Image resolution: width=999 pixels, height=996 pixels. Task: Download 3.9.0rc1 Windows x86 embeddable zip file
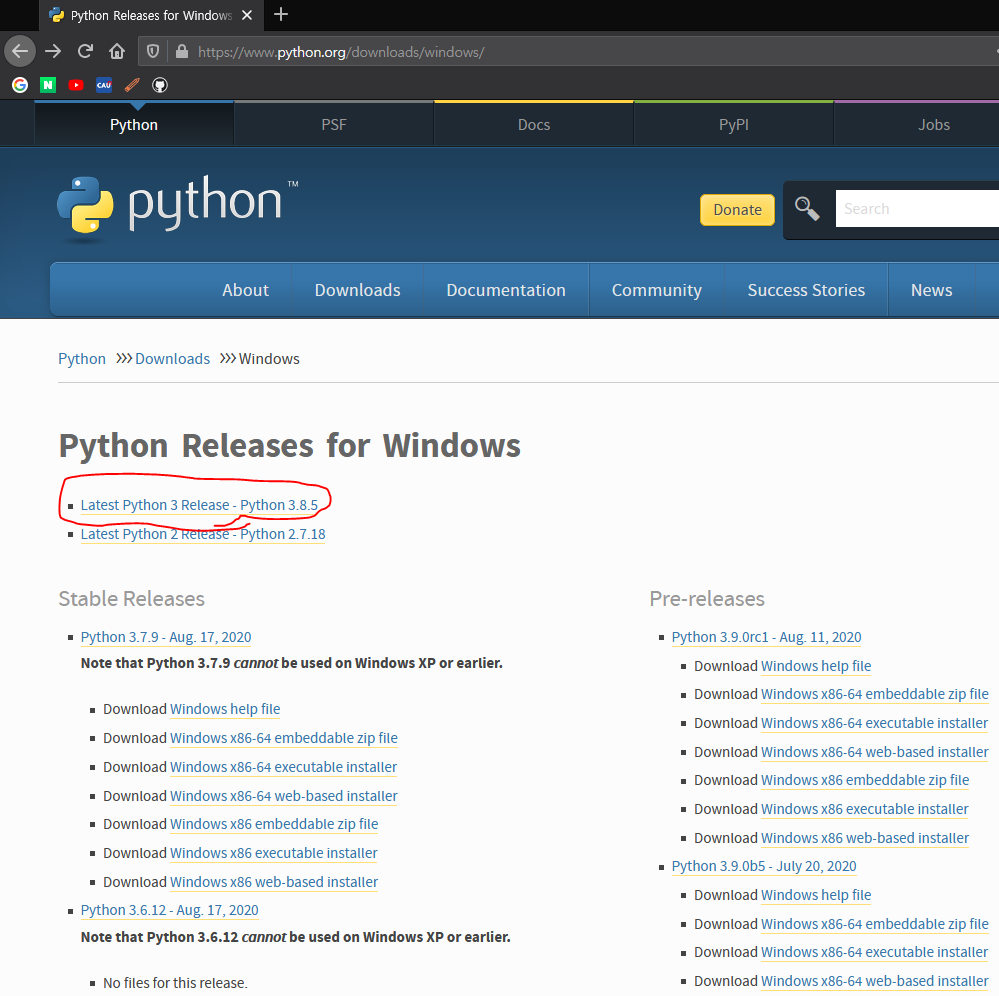[865, 780]
